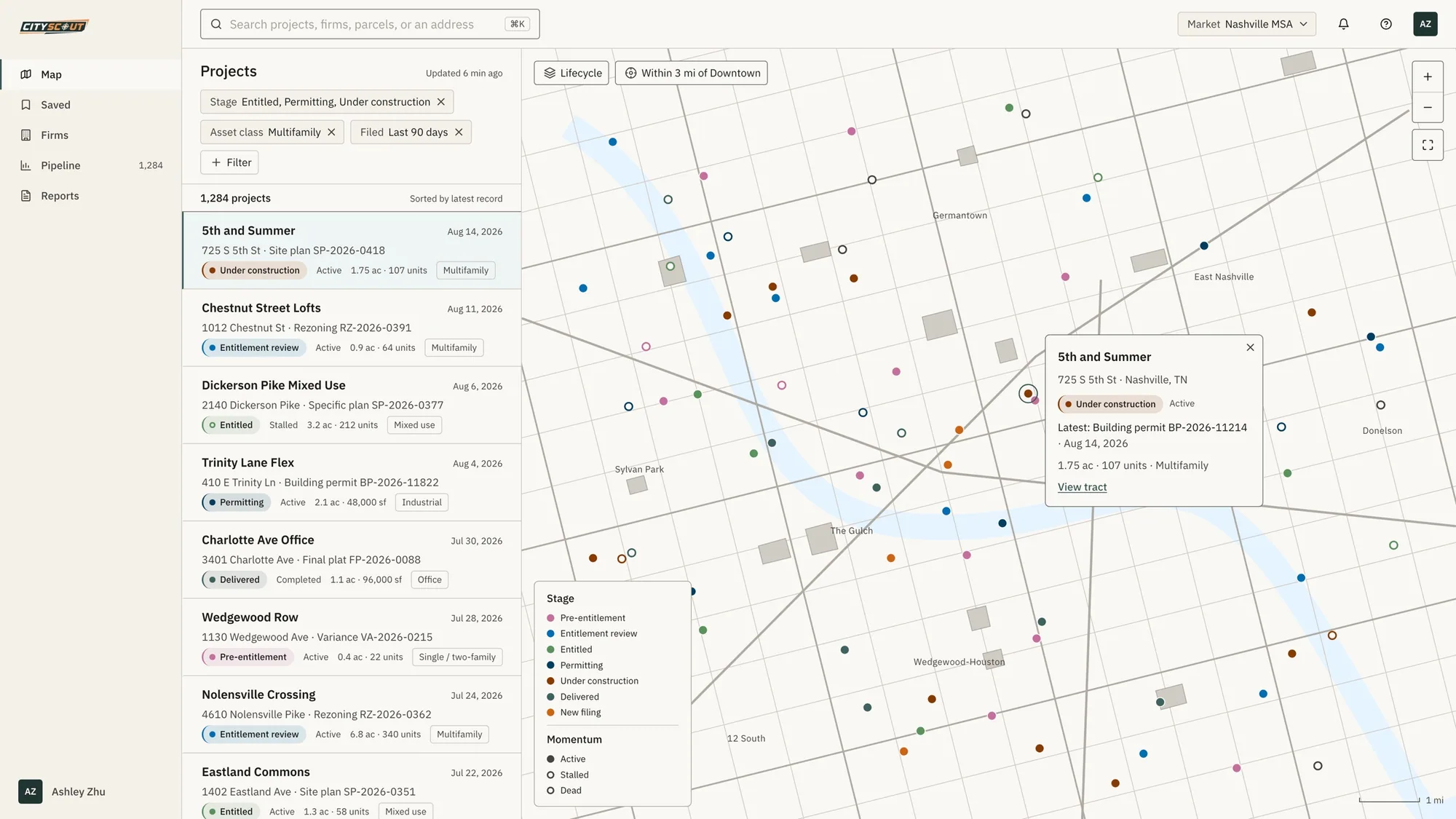Click the Permitting badge on Trinity Lane Flex
Screen dimensions: 1456x819
pyautogui.click(x=236, y=502)
